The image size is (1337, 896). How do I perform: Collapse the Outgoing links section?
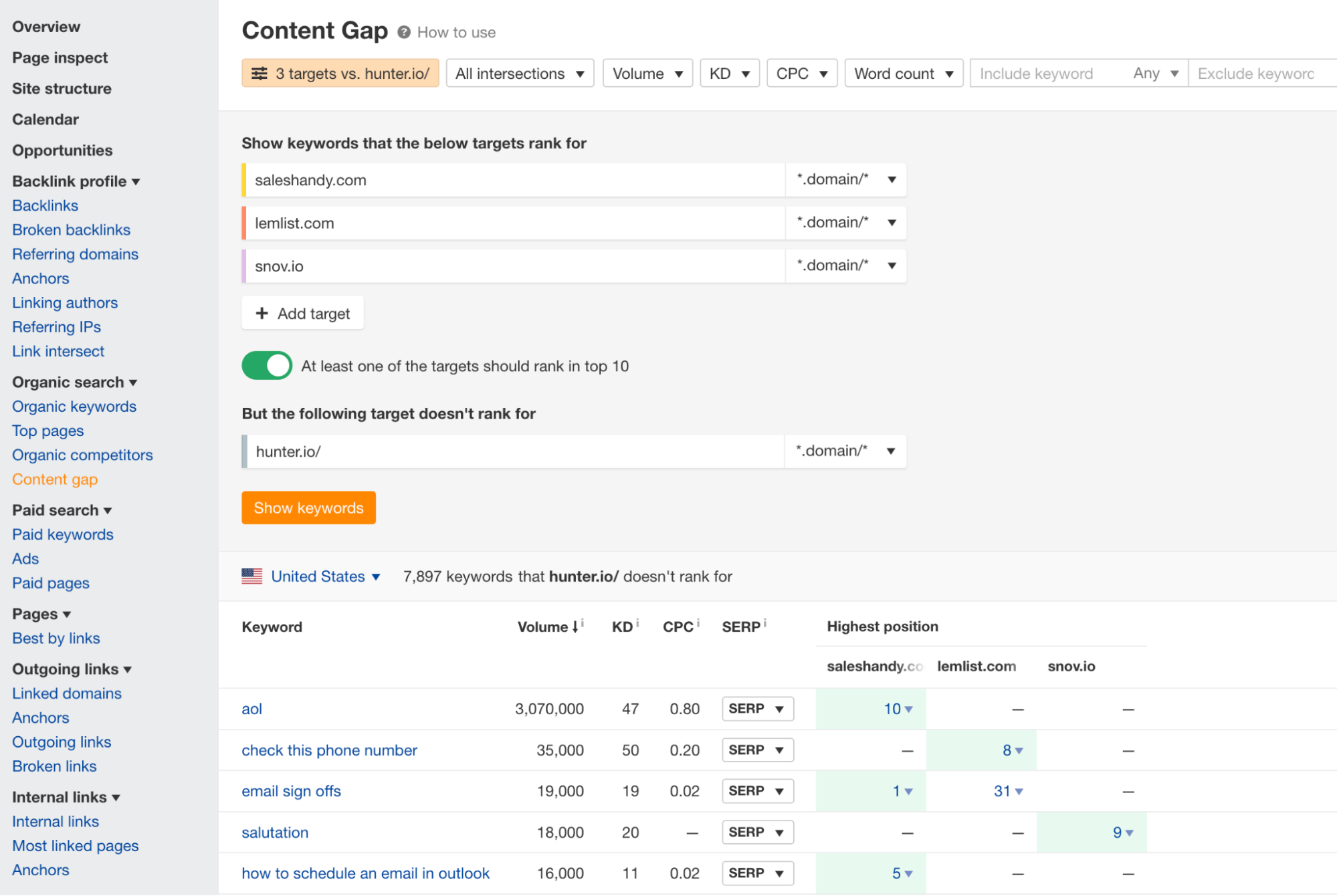coord(72,669)
